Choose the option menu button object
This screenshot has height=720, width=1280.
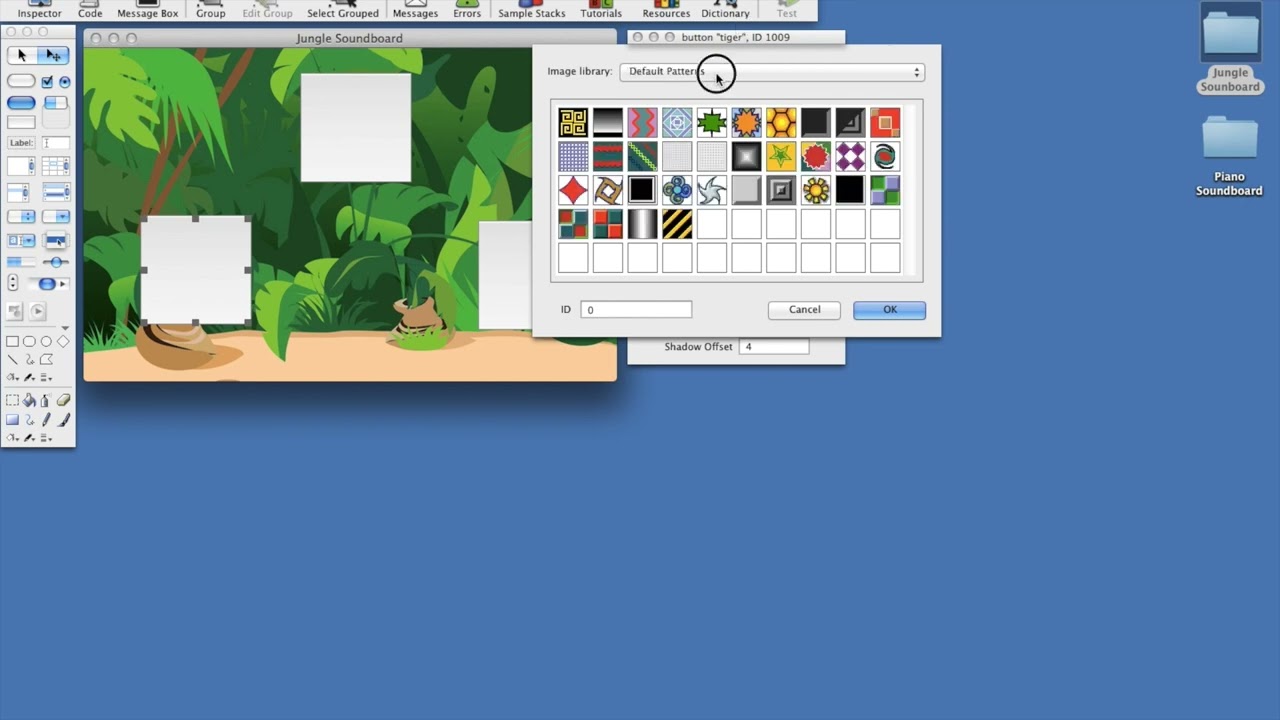pos(21,216)
